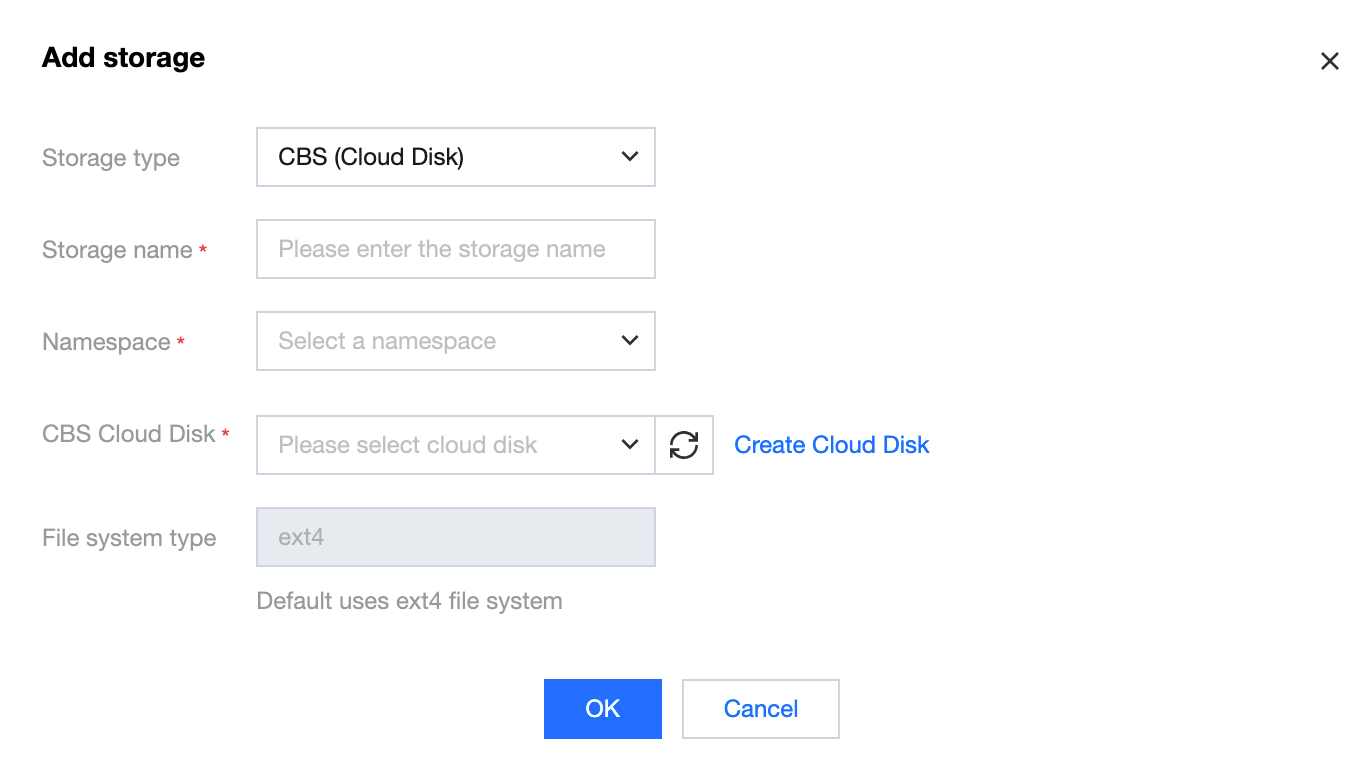Click the Storage type chevron arrow

click(x=630, y=157)
